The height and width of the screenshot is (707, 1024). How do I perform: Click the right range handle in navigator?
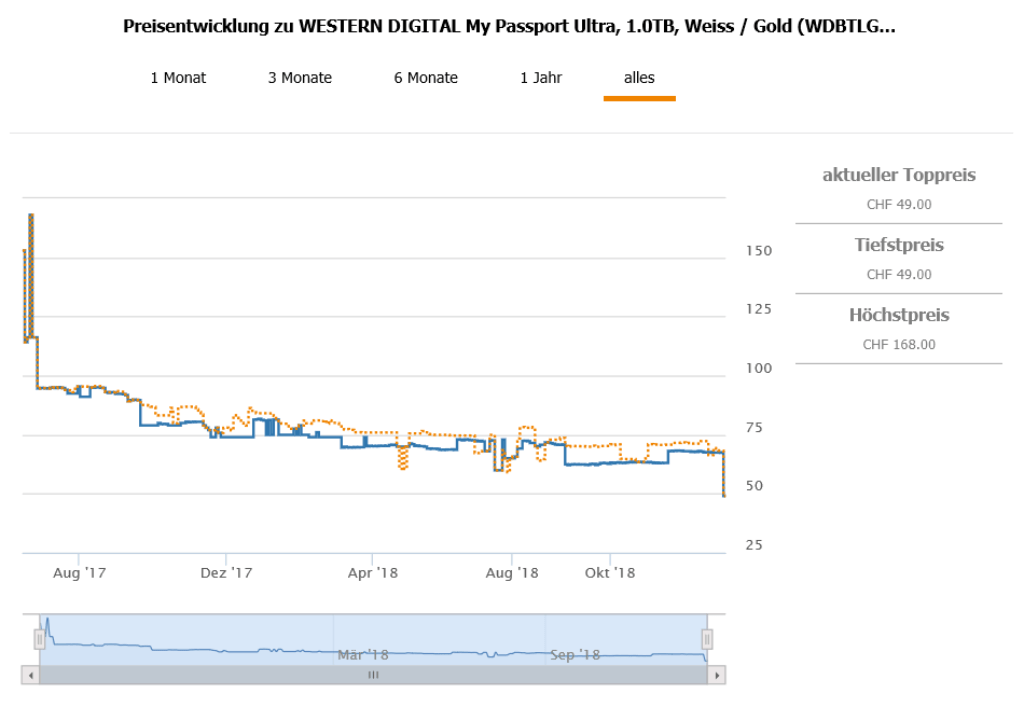click(x=707, y=639)
